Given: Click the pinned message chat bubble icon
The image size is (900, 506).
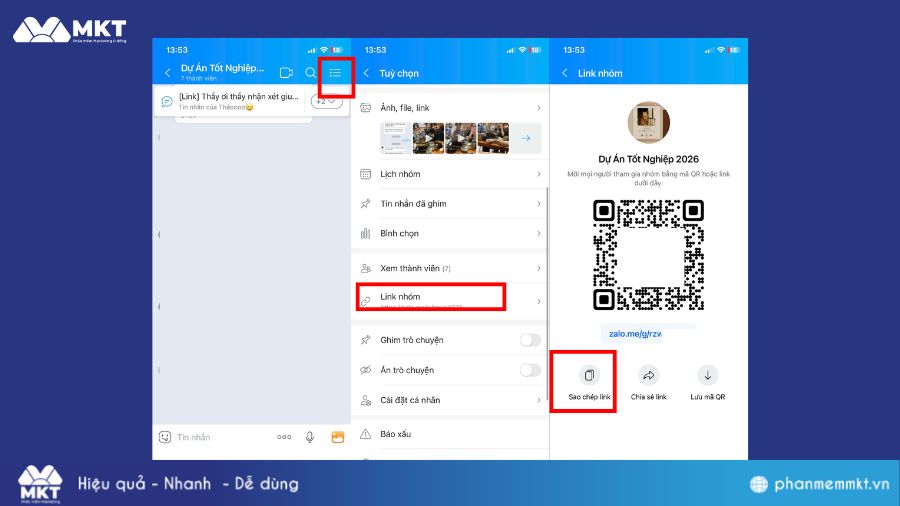Looking at the screenshot, I should 166,102.
